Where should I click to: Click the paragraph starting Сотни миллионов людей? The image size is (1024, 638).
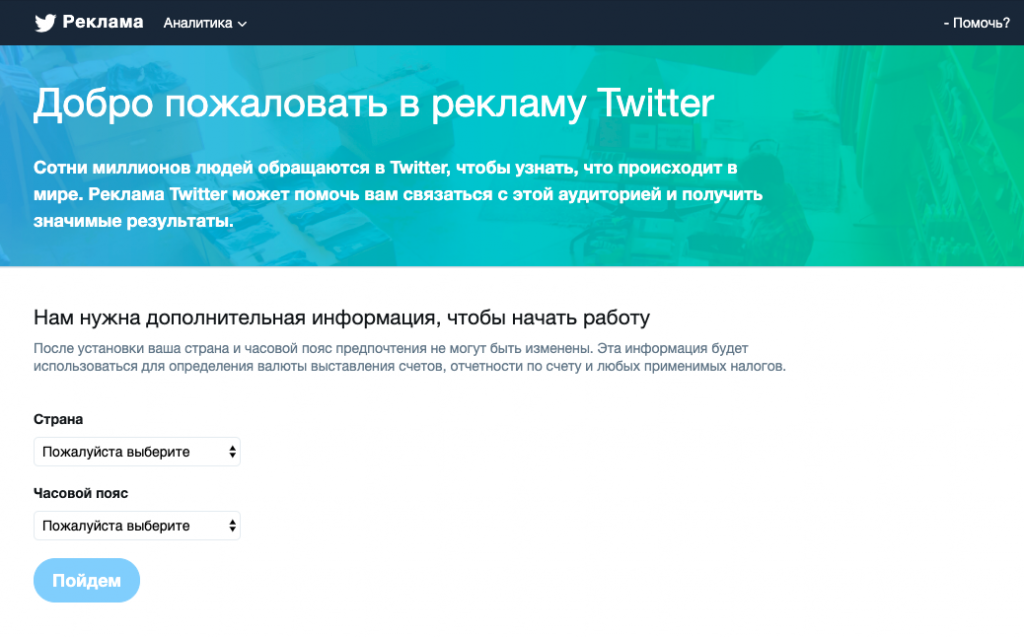point(398,194)
